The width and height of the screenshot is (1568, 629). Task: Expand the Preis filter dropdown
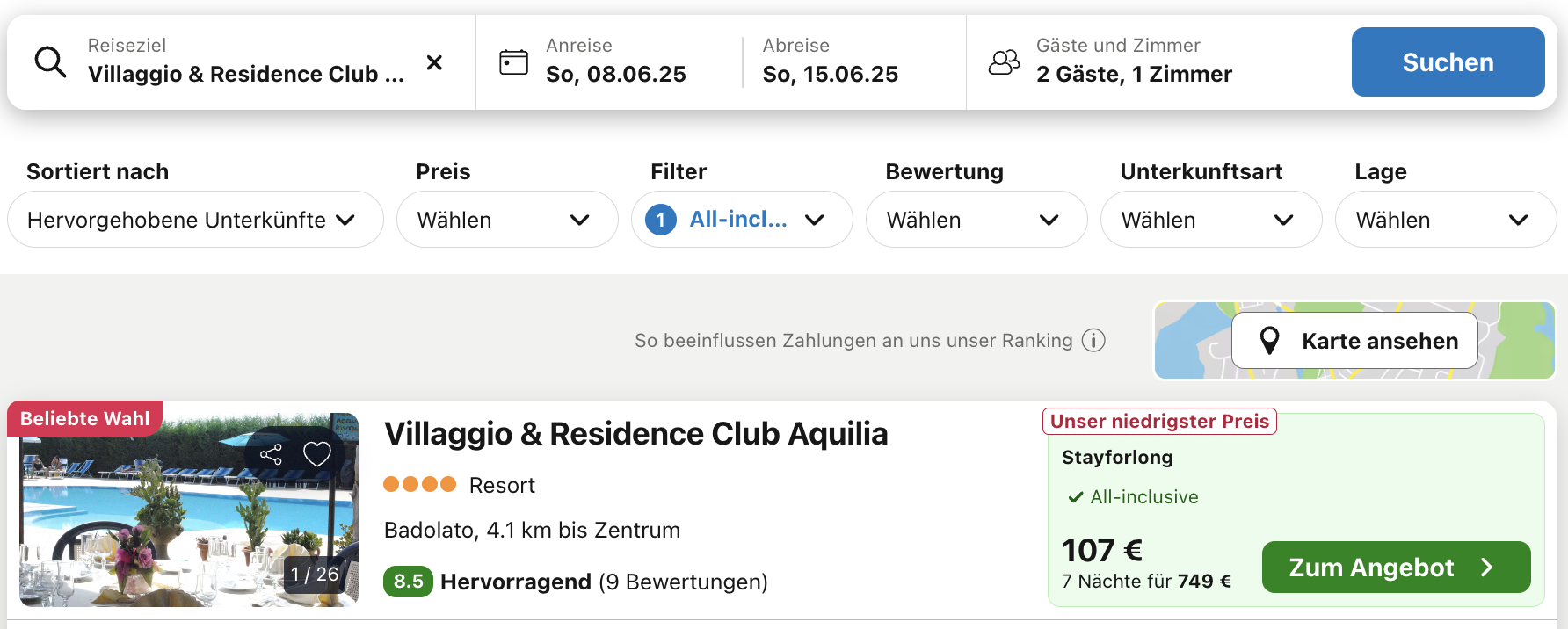(x=507, y=220)
